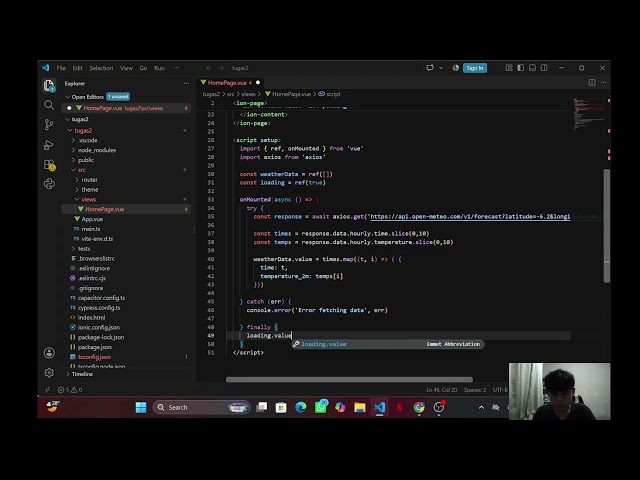Click the problems errors and warnings indicator

coord(70,390)
